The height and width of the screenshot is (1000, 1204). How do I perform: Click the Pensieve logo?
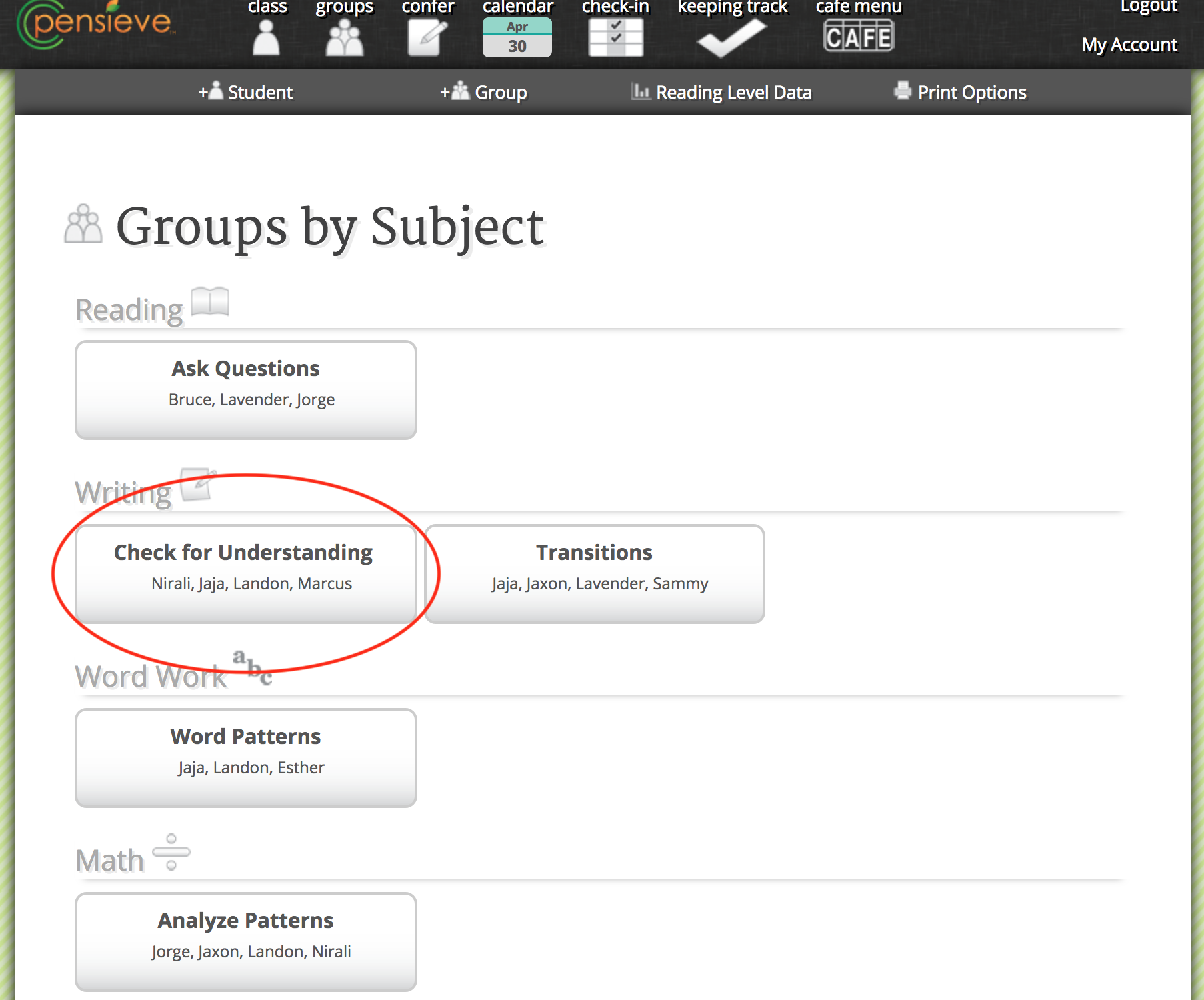[x=96, y=24]
